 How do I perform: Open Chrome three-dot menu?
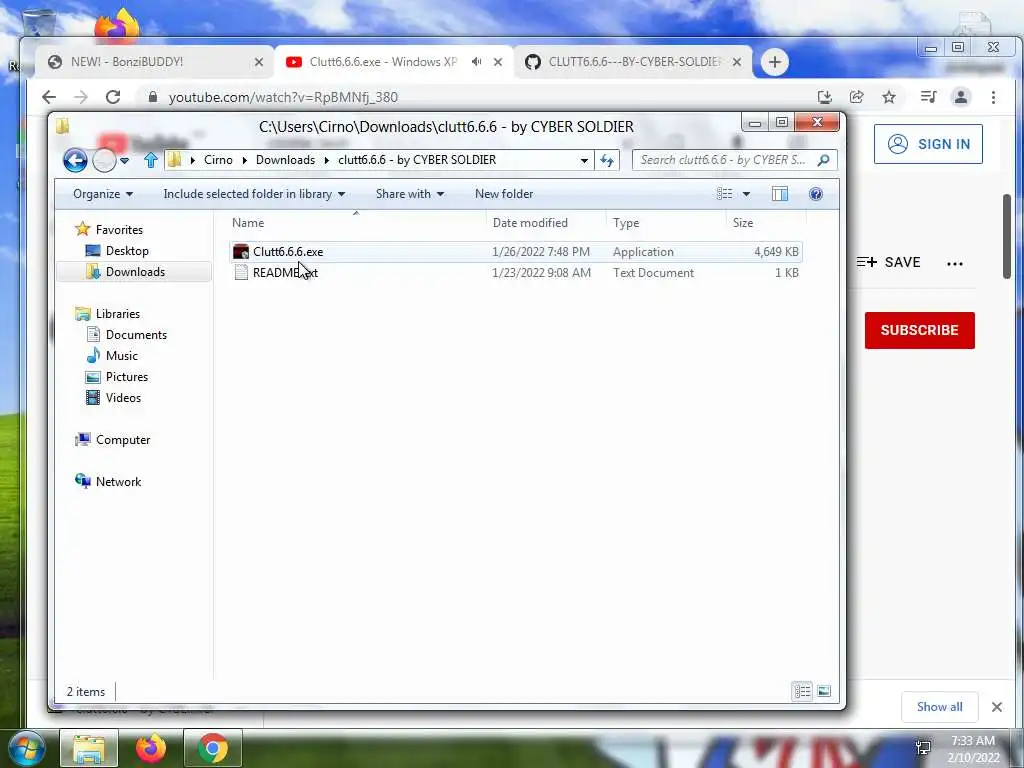(x=993, y=97)
